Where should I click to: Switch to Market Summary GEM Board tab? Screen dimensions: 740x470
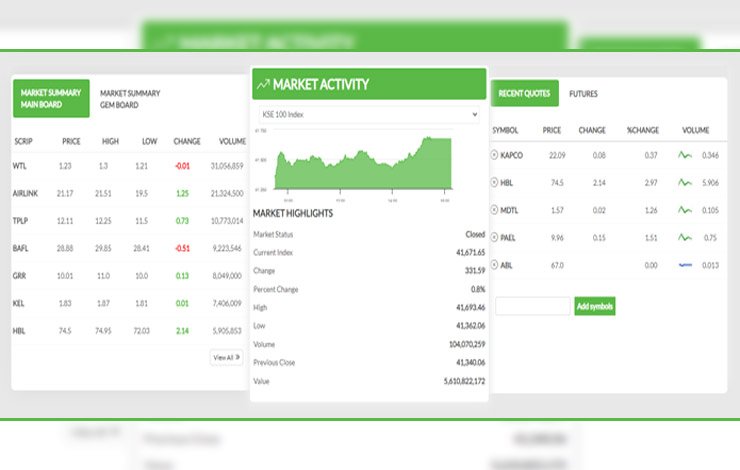[130, 98]
